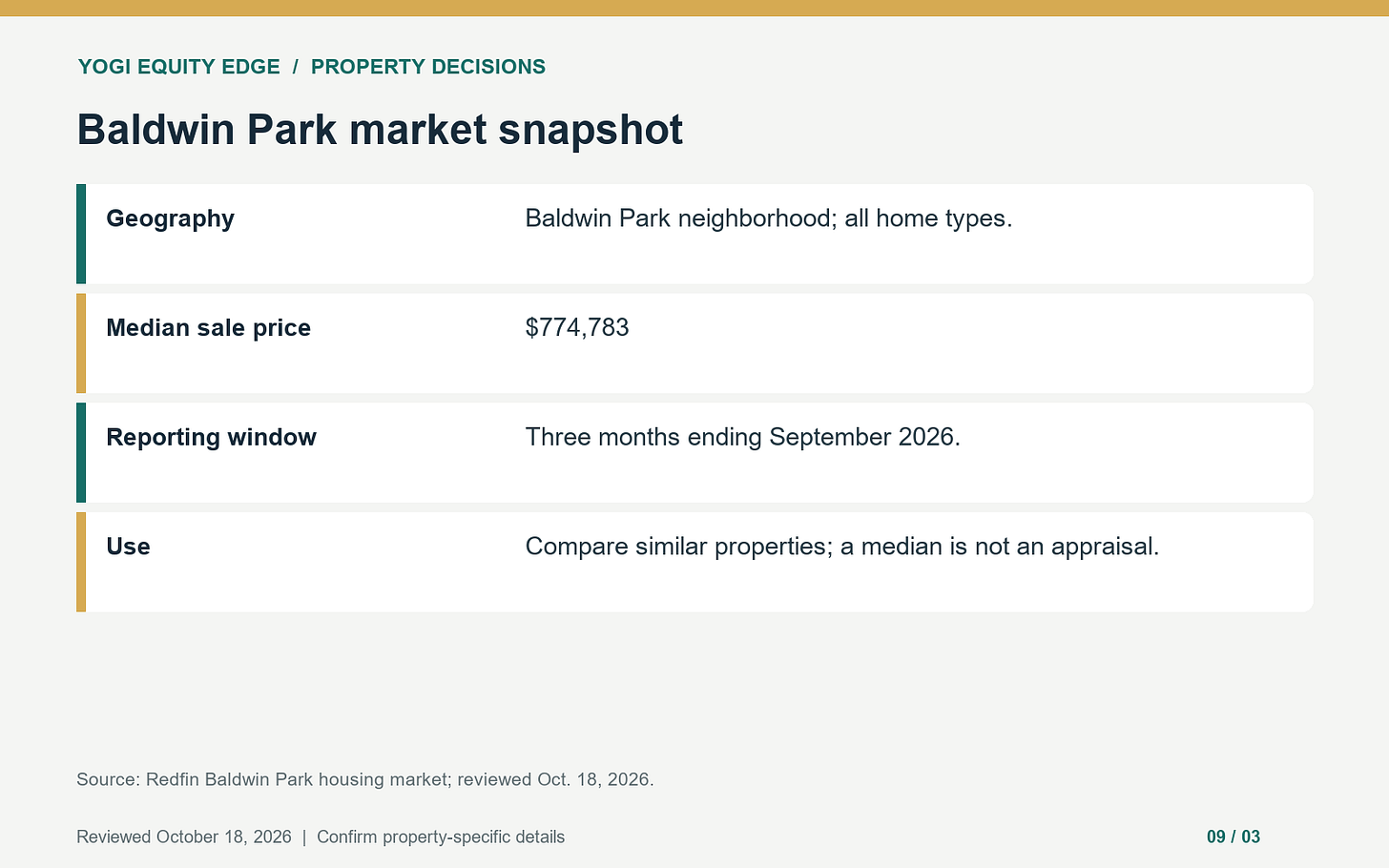The height and width of the screenshot is (868, 1389).
Task: Click the Use row label
Action: point(128,547)
